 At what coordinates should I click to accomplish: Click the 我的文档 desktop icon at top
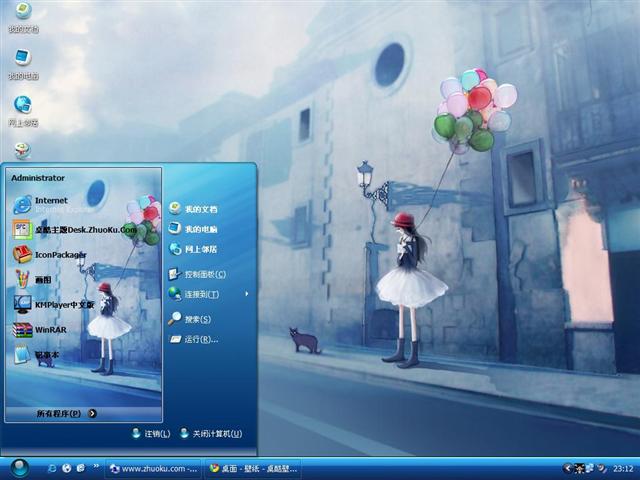[22, 16]
